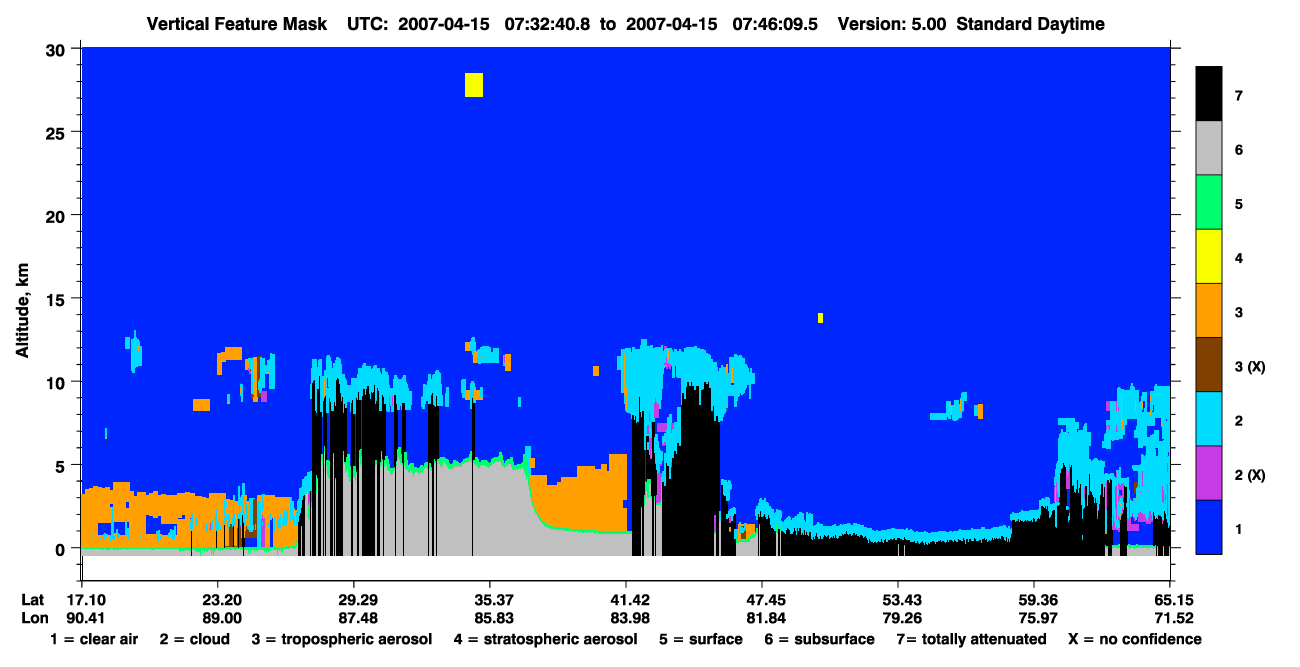Viewport: 1300px width, 667px height.
Task: Click the magenta colorbar swatch labeled 2 (X)
Action: 1209,472
